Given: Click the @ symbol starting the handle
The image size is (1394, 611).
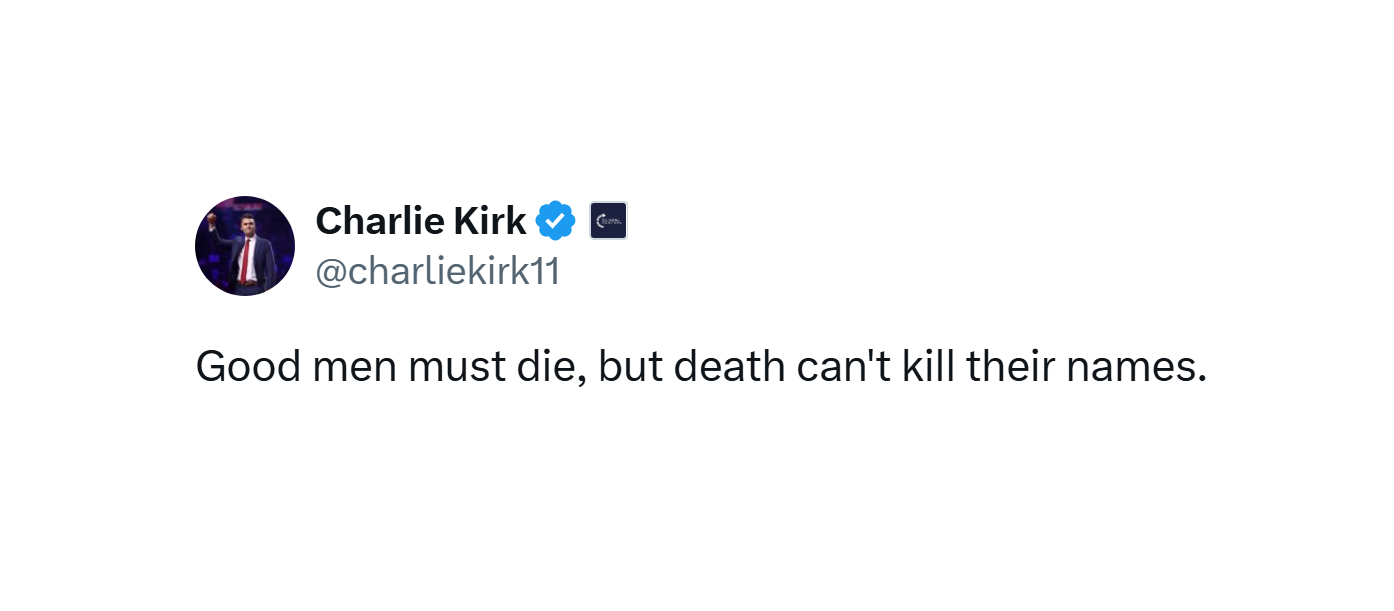Looking at the screenshot, I should (x=331, y=272).
